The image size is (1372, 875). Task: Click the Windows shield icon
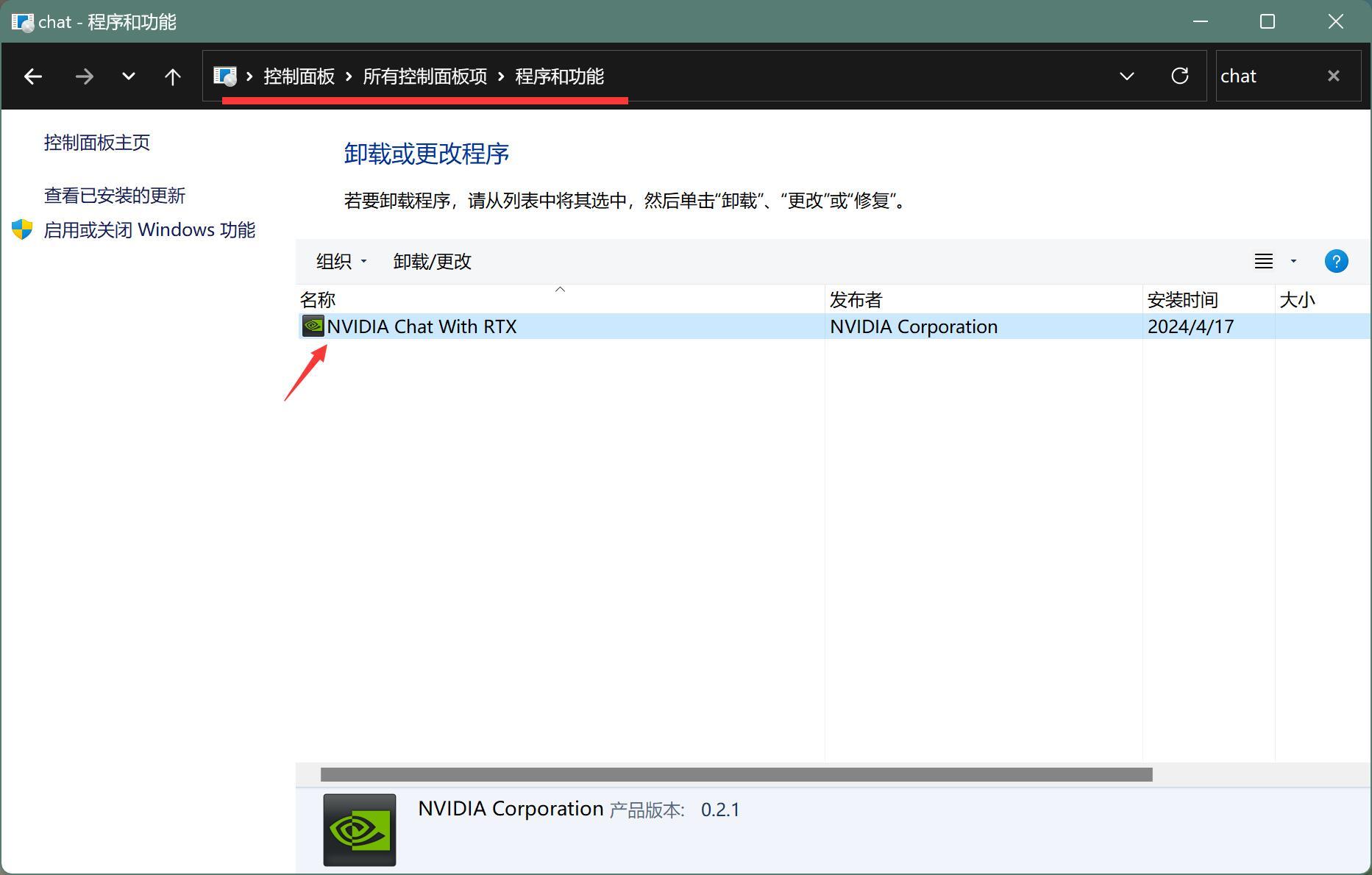coord(22,229)
